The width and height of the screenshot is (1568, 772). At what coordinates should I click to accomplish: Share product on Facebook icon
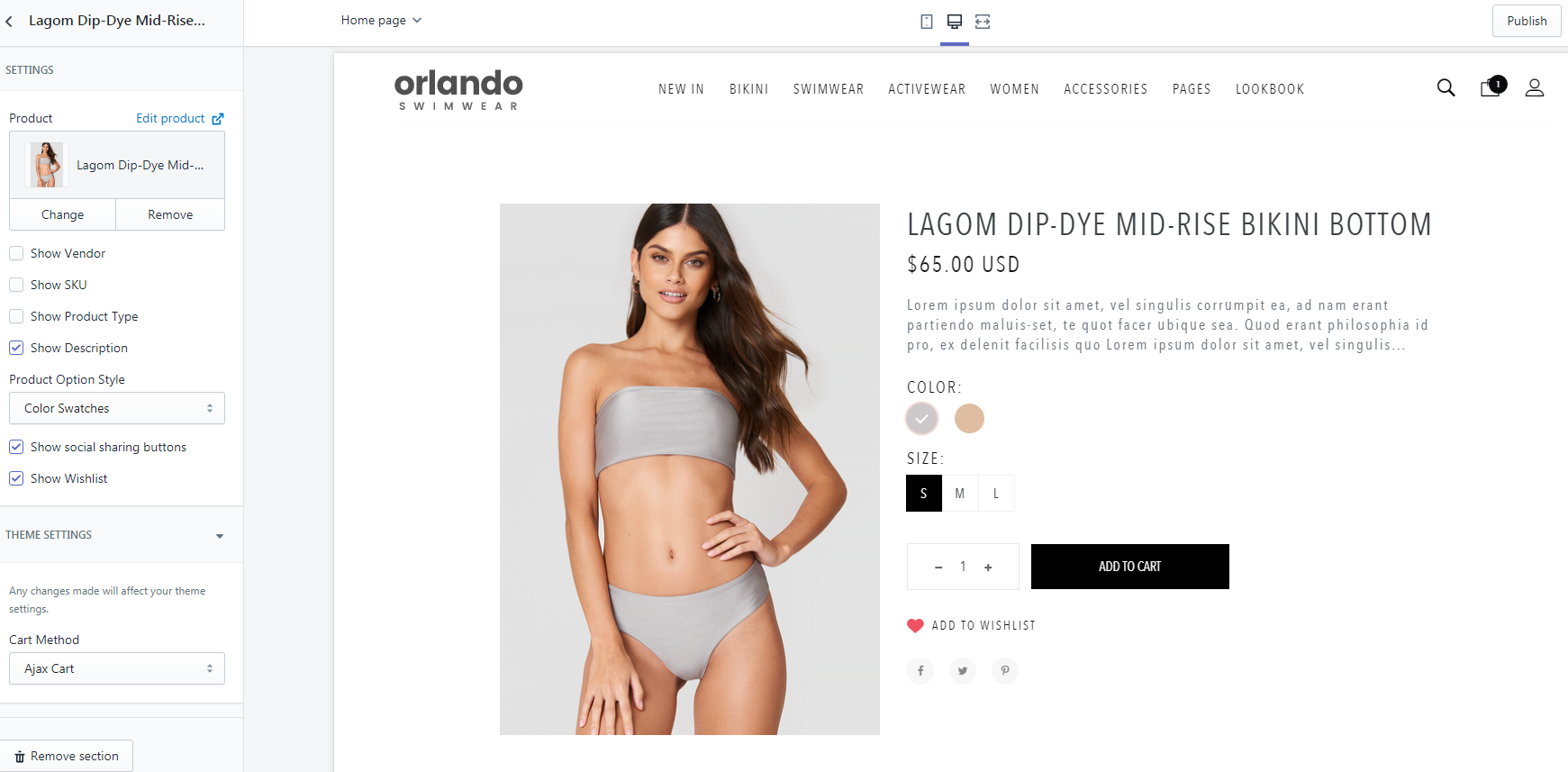point(920,670)
